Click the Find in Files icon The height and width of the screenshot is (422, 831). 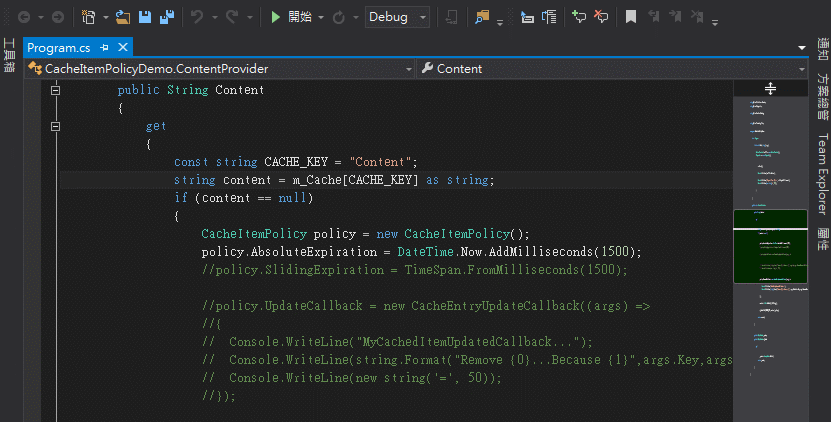(x=482, y=17)
